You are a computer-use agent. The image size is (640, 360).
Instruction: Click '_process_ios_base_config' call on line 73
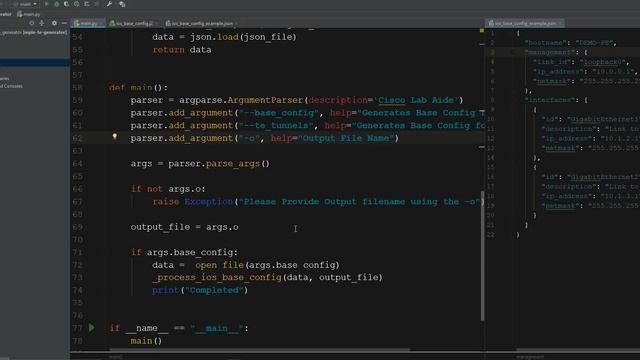pyautogui.click(x=217, y=278)
